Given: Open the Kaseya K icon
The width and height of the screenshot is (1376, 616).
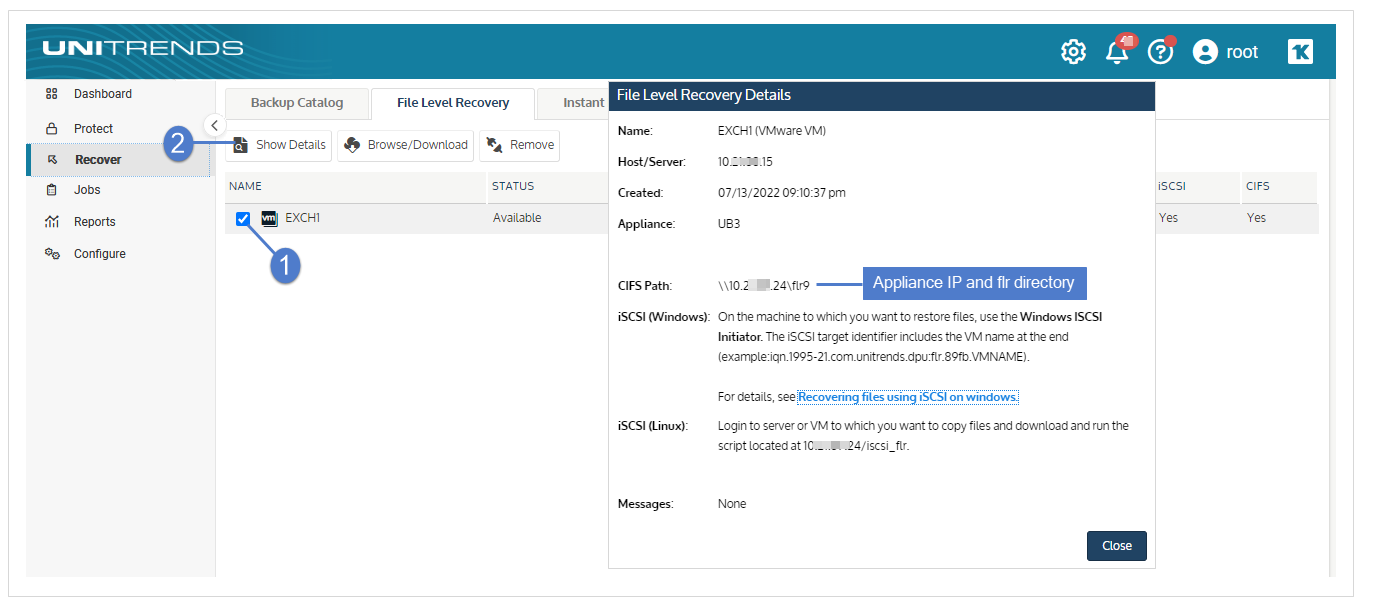Looking at the screenshot, I should pos(1300,52).
